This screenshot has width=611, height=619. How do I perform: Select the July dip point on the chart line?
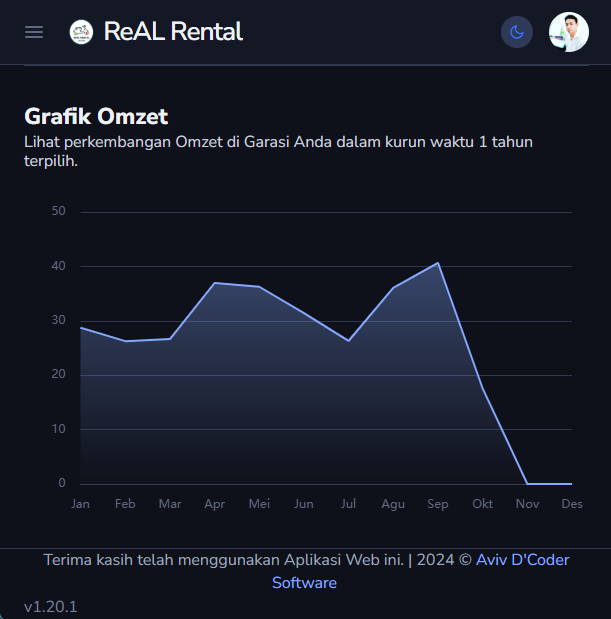click(x=348, y=341)
